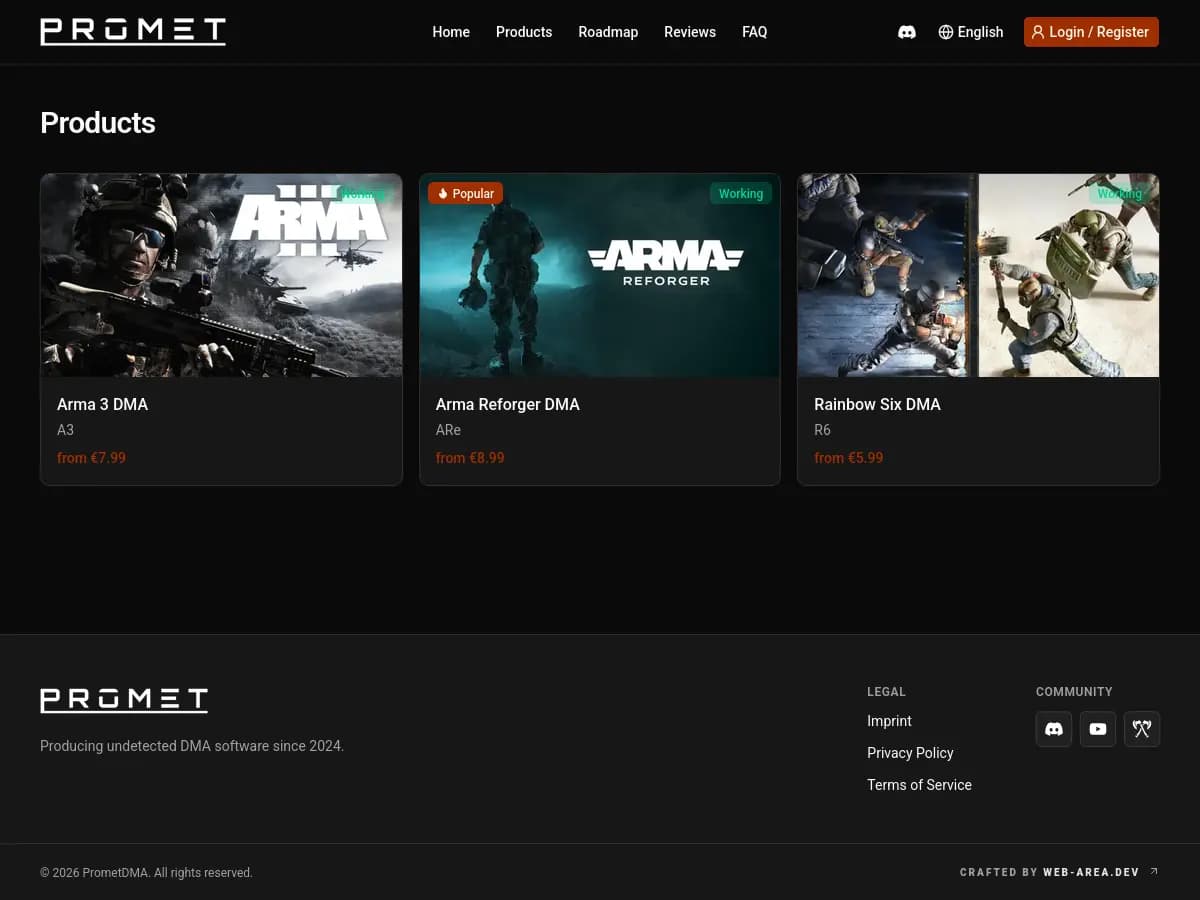Viewport: 1200px width, 900px height.
Task: Select the Arma 3 DMA product title
Action: pyautogui.click(x=102, y=404)
